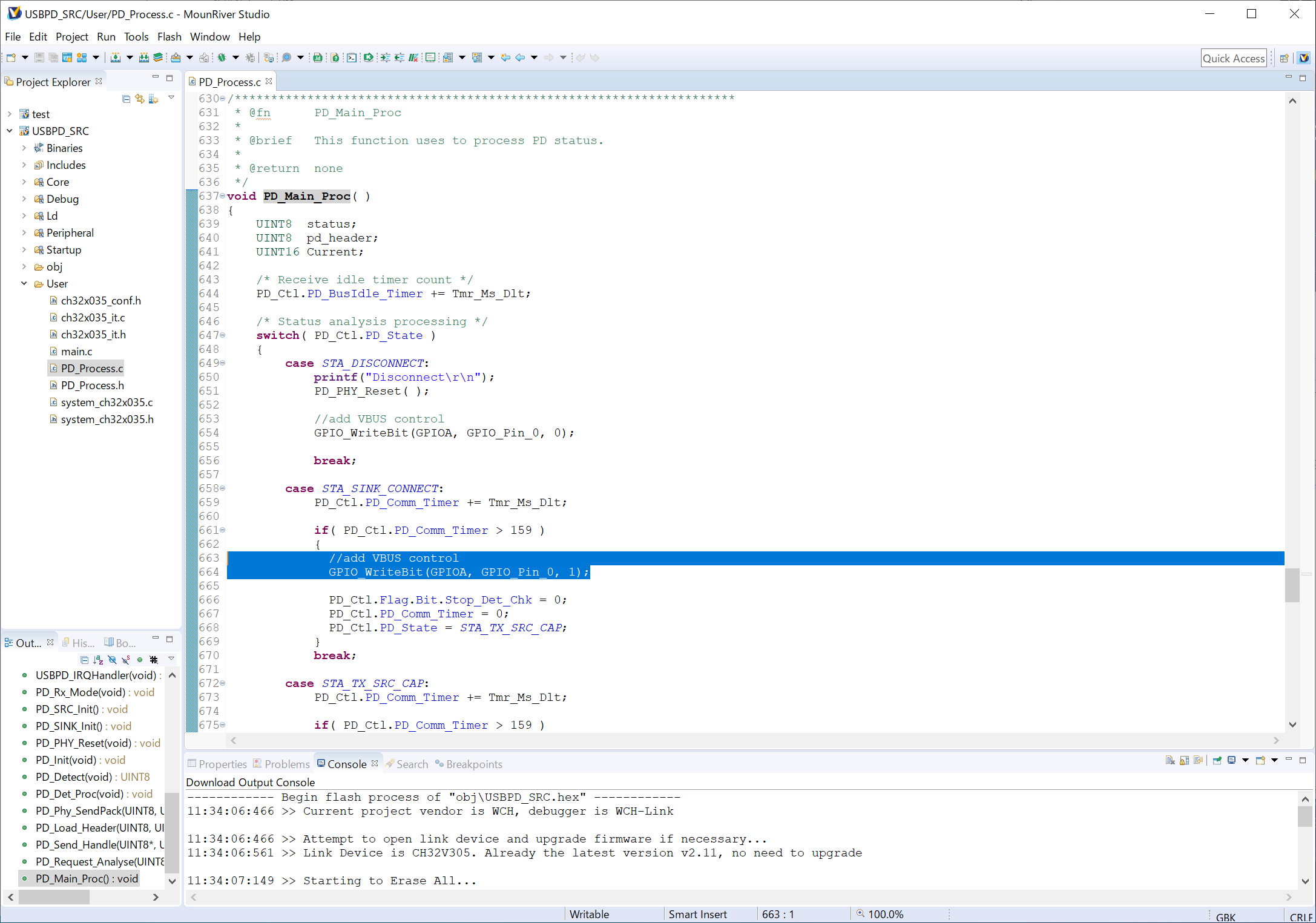
Task: Click the editor scroll-down arrow
Action: click(x=1292, y=724)
